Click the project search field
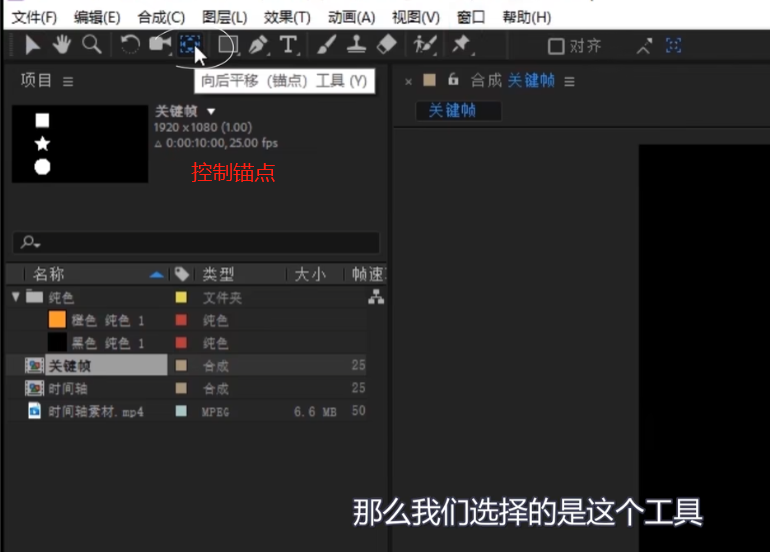The width and height of the screenshot is (770, 552). [x=196, y=242]
